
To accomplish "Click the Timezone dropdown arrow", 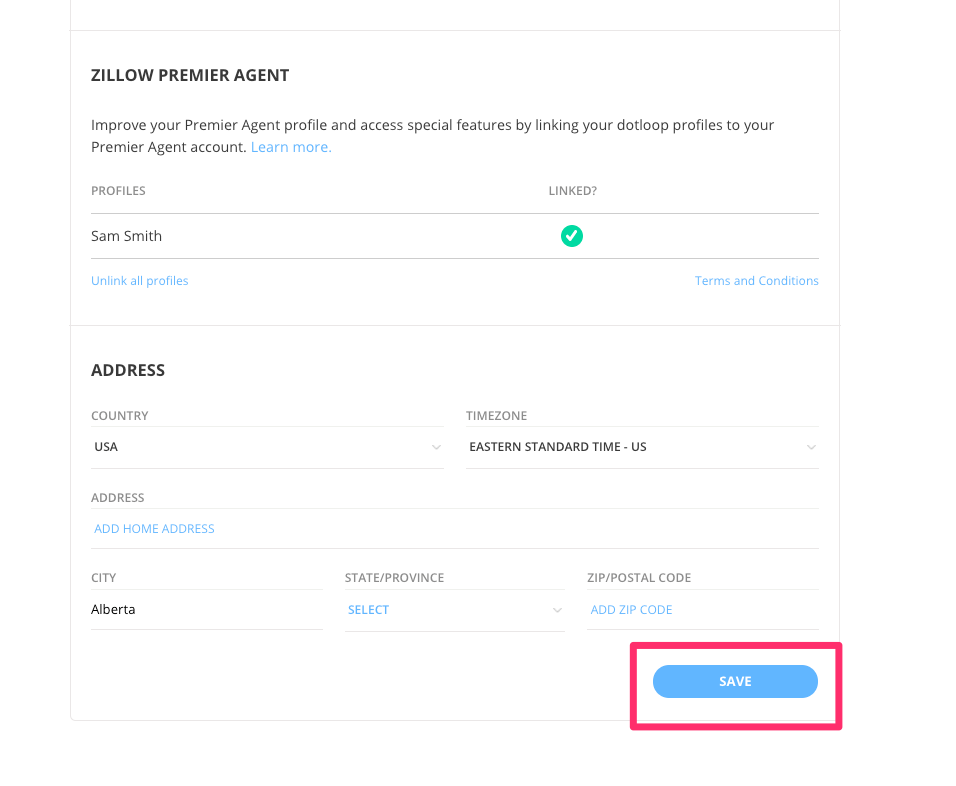I will pyautogui.click(x=812, y=447).
